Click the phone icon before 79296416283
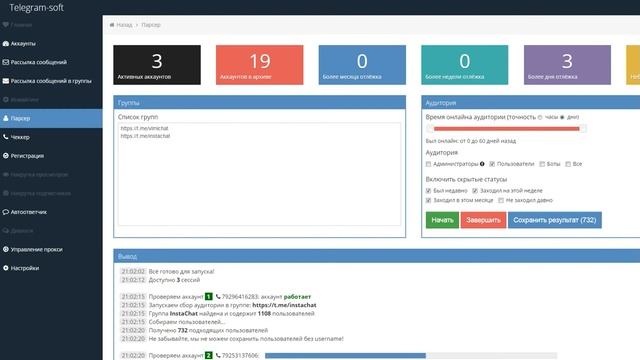The image size is (640, 360). point(218,297)
